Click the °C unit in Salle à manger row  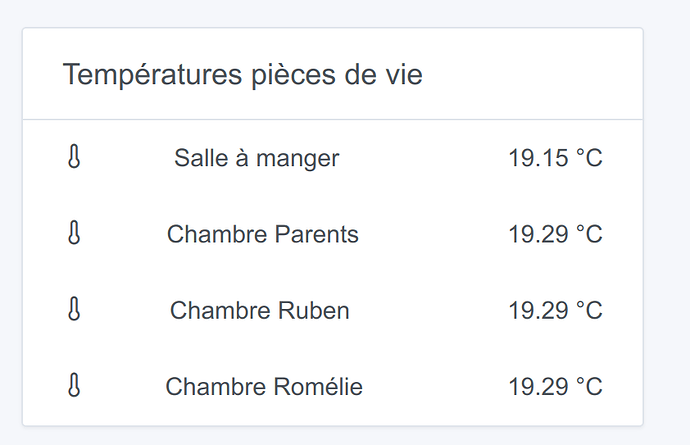coord(589,158)
